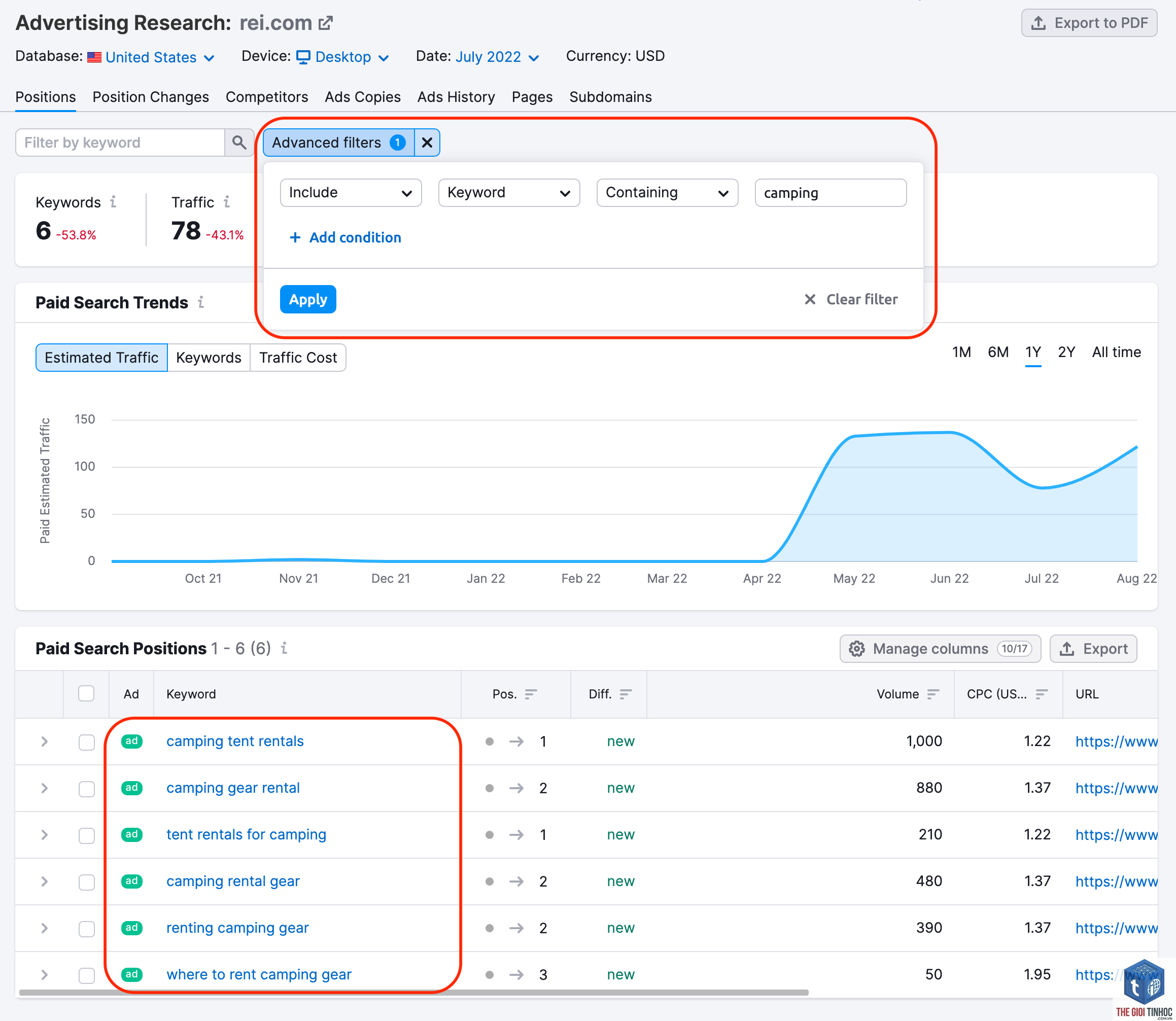Click the plus icon beside Add condition
Viewport: 1176px width, 1021px height.
(295, 237)
